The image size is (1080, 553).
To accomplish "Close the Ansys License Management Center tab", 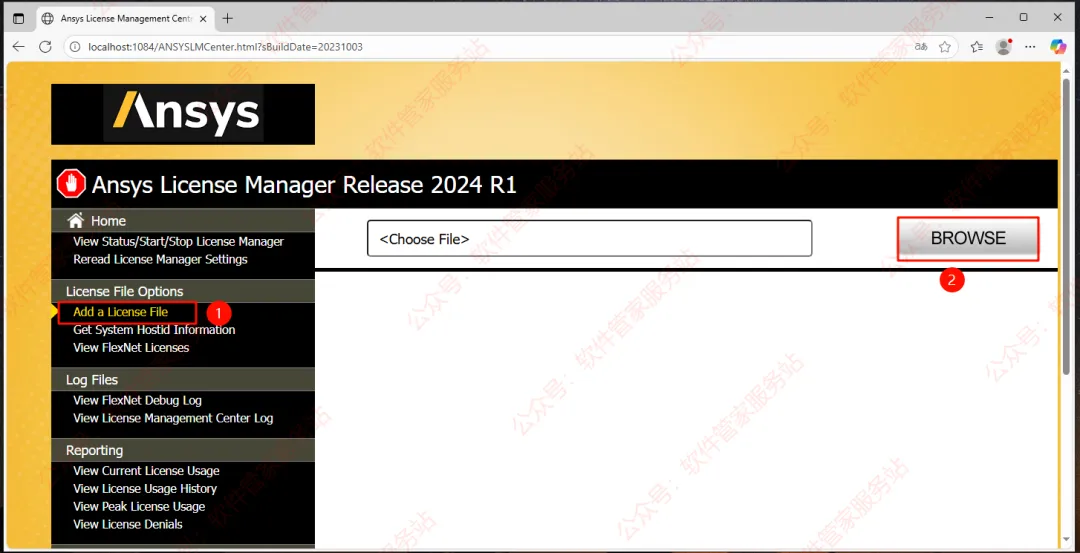I will (x=203, y=19).
